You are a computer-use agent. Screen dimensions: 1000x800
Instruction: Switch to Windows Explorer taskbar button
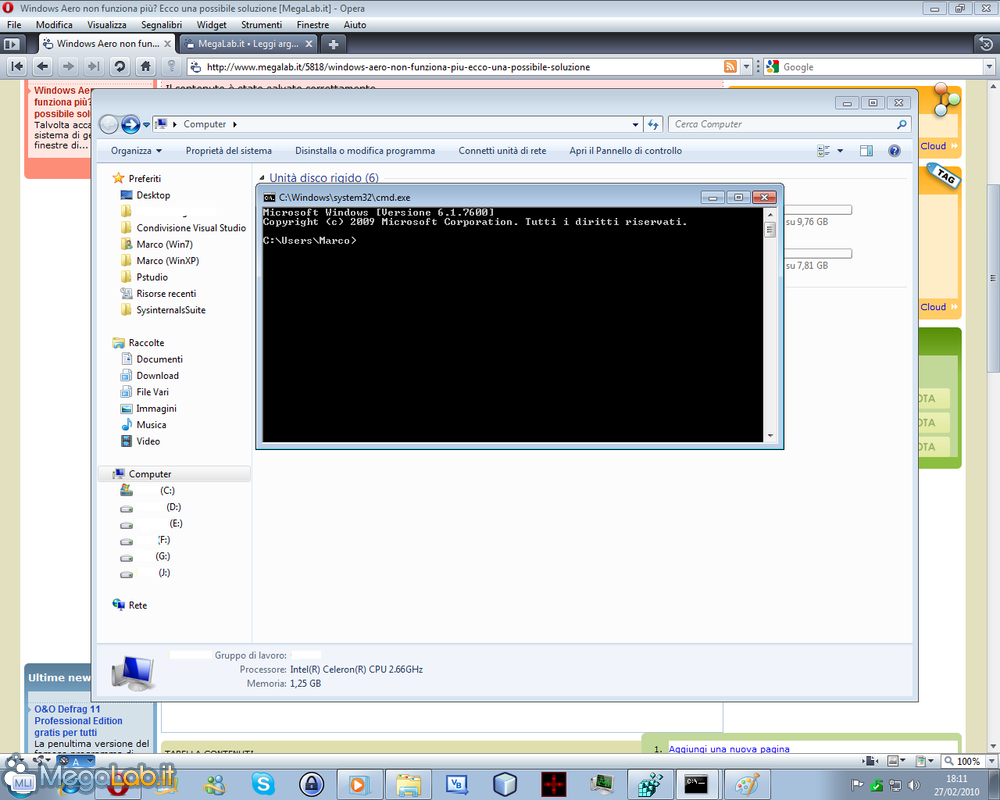click(x=408, y=784)
